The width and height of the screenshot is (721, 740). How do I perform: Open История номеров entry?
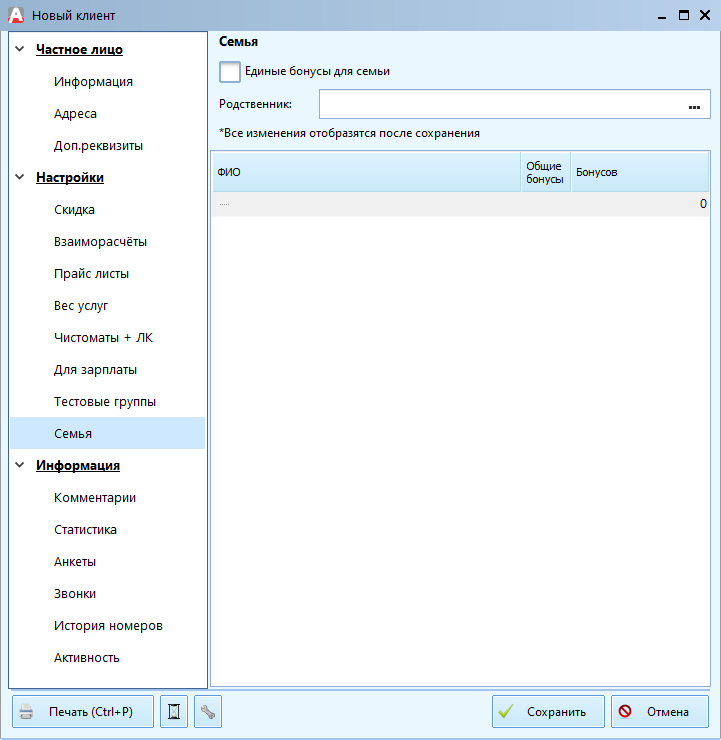[x=108, y=626]
